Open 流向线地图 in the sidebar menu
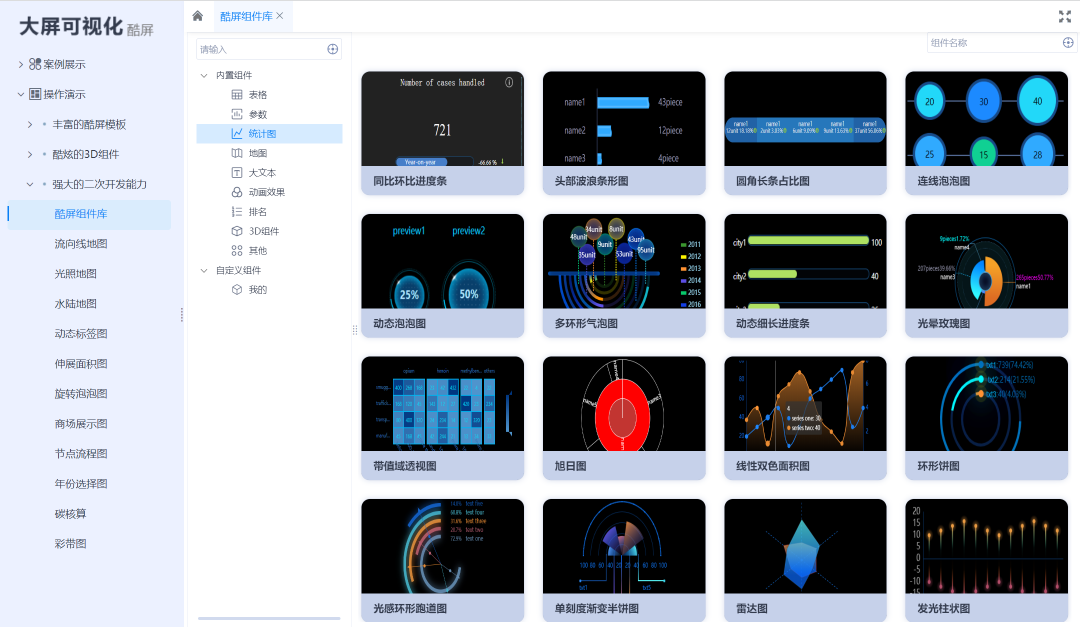 point(81,244)
